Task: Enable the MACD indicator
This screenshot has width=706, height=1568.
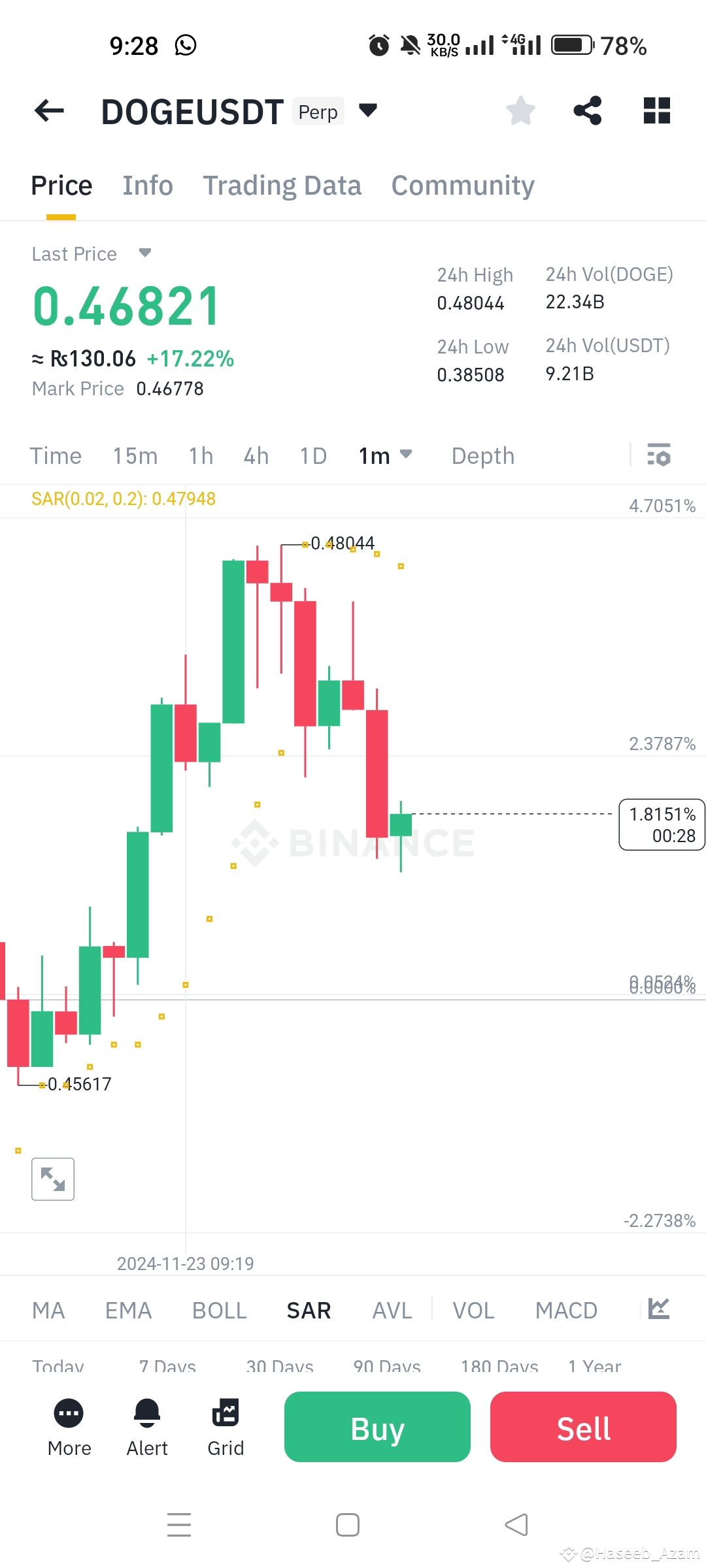Action: [x=566, y=1310]
